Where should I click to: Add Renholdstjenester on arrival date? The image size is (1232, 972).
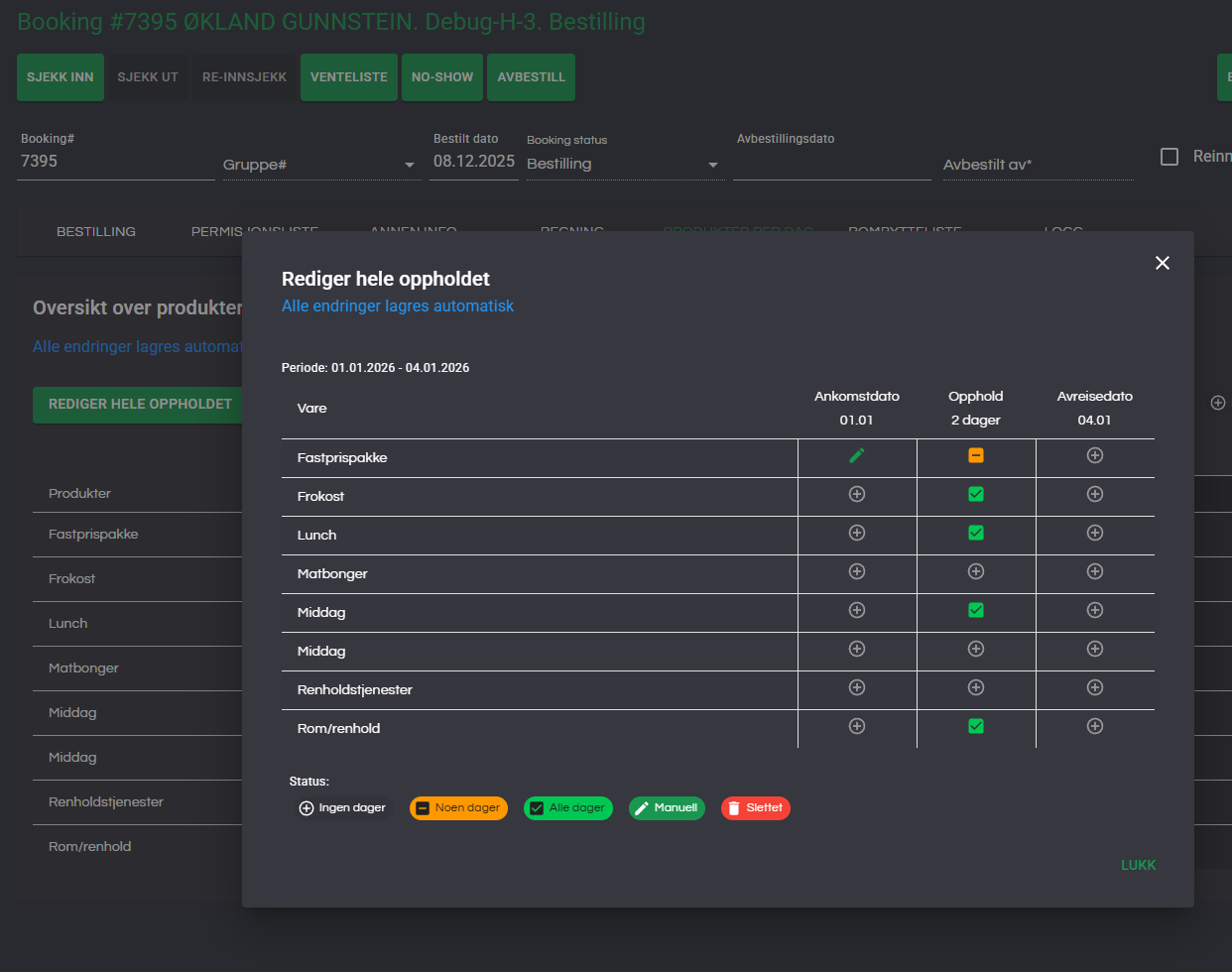coord(857,687)
